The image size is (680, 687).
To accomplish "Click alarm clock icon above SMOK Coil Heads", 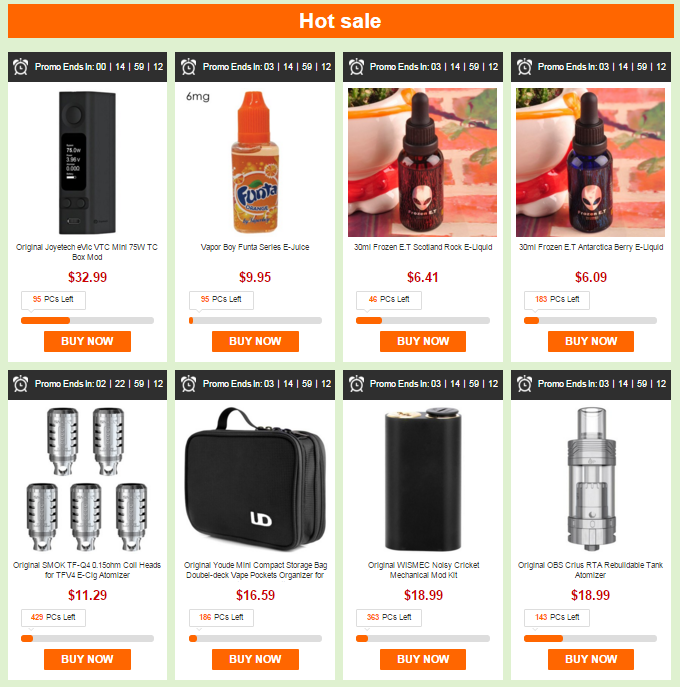I will [x=20, y=384].
